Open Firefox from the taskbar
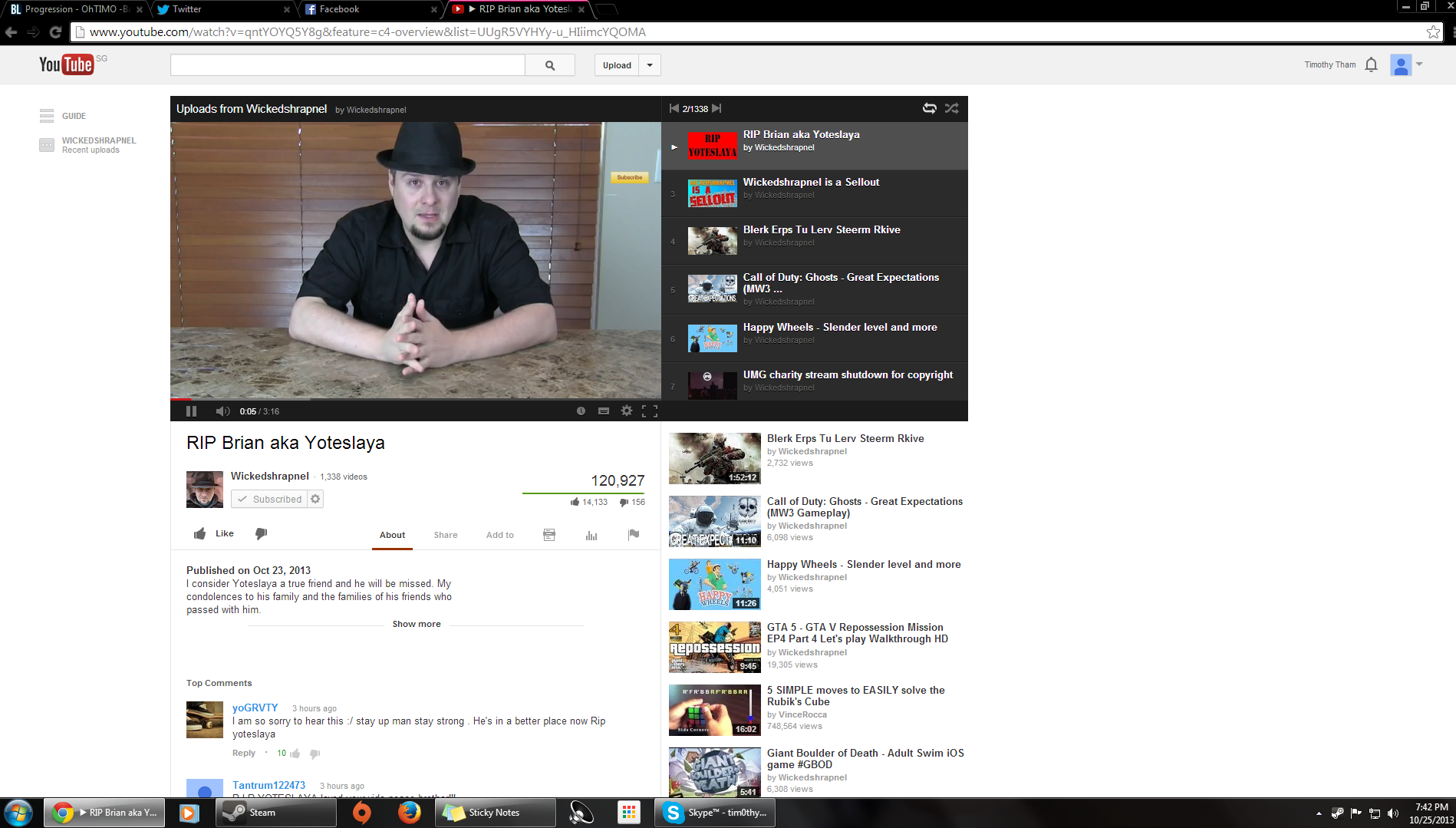 pyautogui.click(x=409, y=813)
